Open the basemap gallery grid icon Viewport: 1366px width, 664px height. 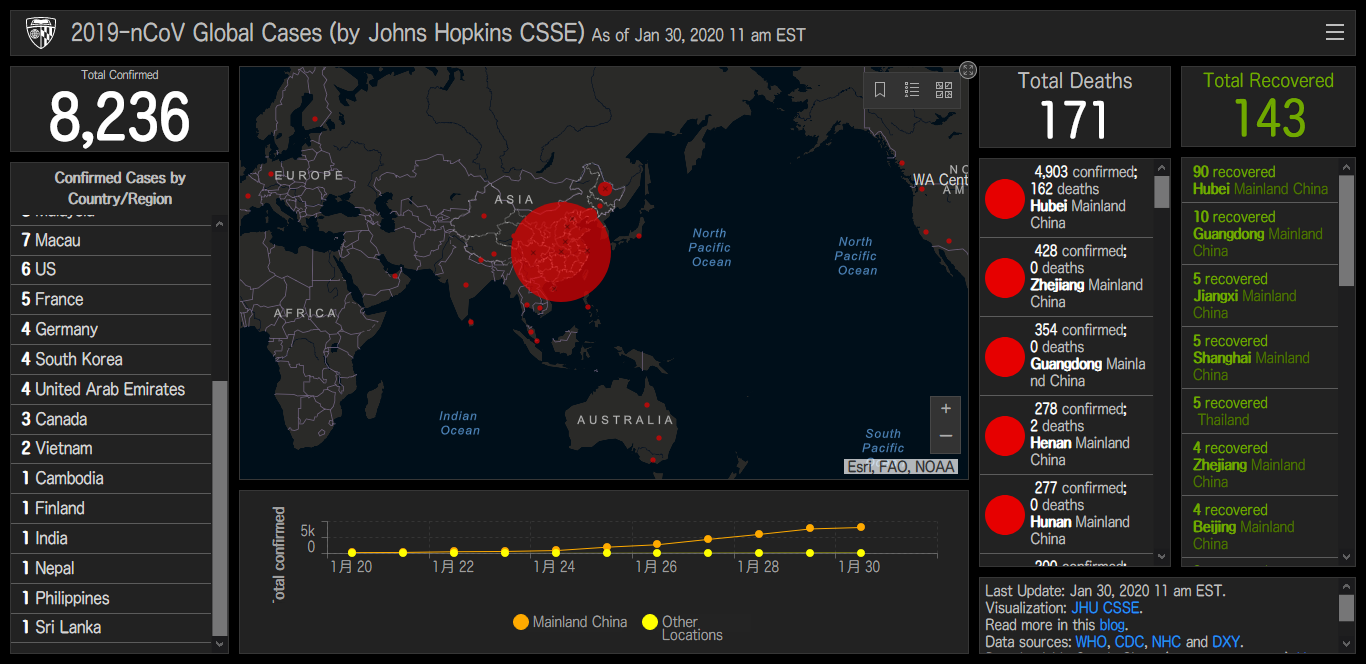[944, 90]
